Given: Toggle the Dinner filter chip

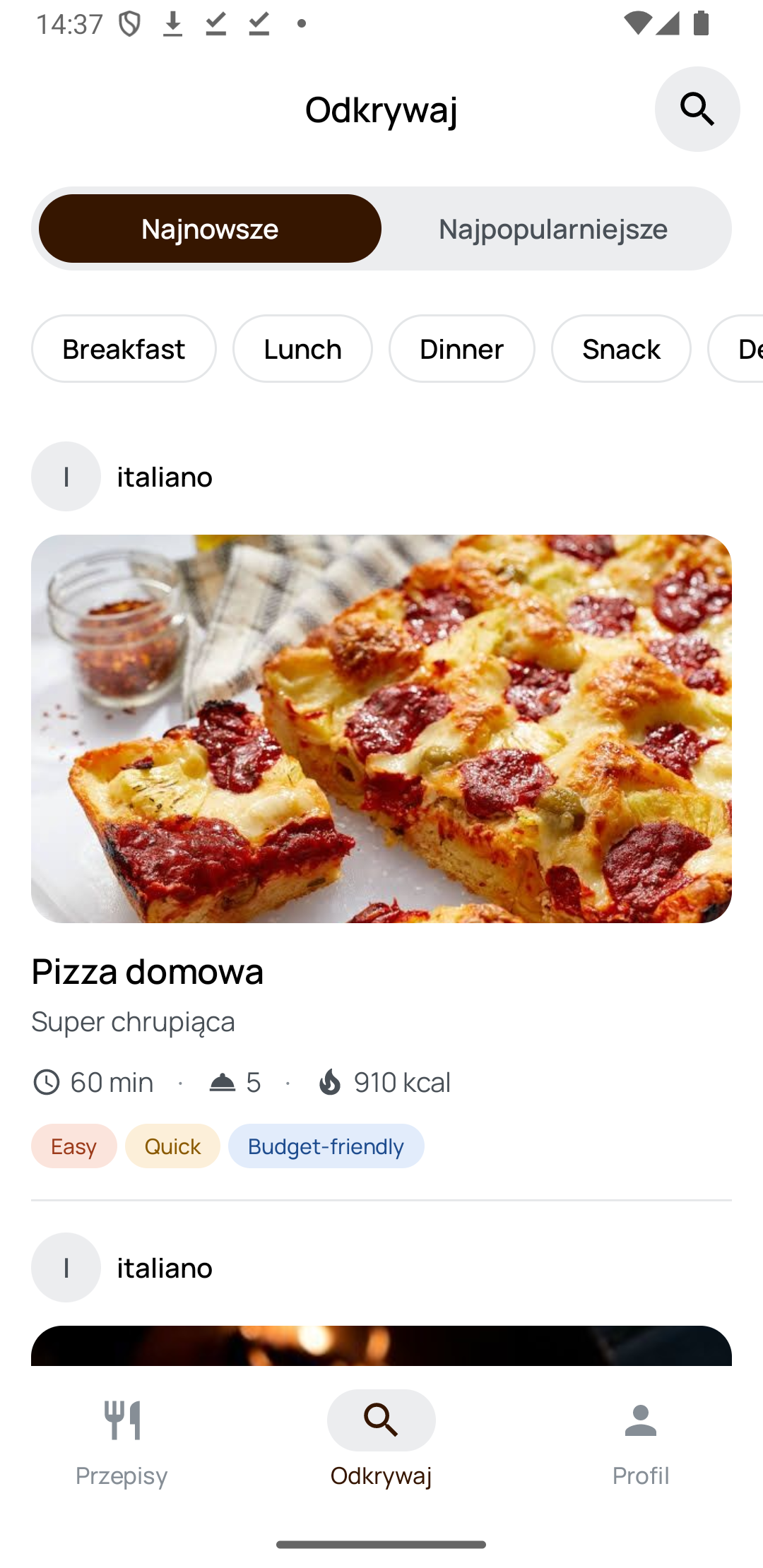Looking at the screenshot, I should 461,349.
